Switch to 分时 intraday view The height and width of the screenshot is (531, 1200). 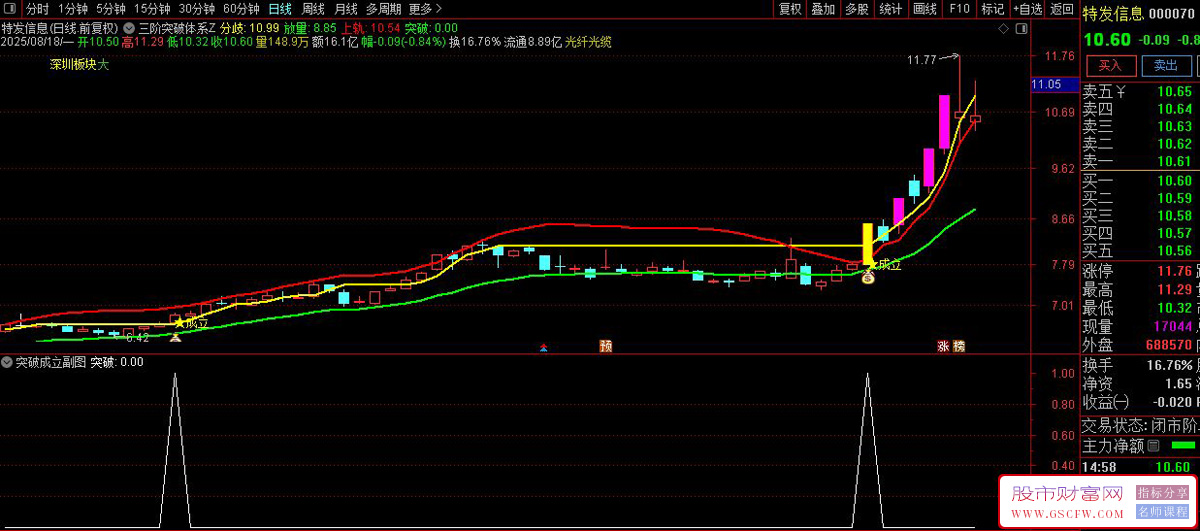tap(37, 9)
